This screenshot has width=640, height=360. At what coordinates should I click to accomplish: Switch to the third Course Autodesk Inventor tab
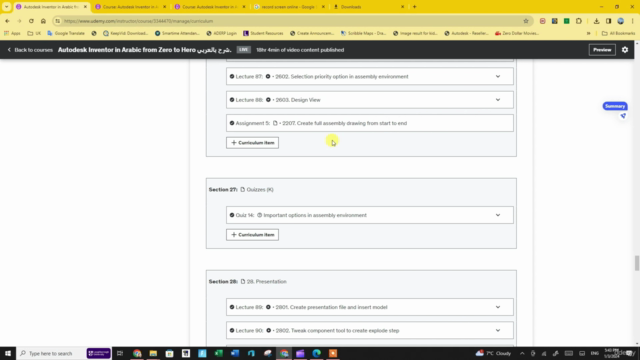click(210, 7)
